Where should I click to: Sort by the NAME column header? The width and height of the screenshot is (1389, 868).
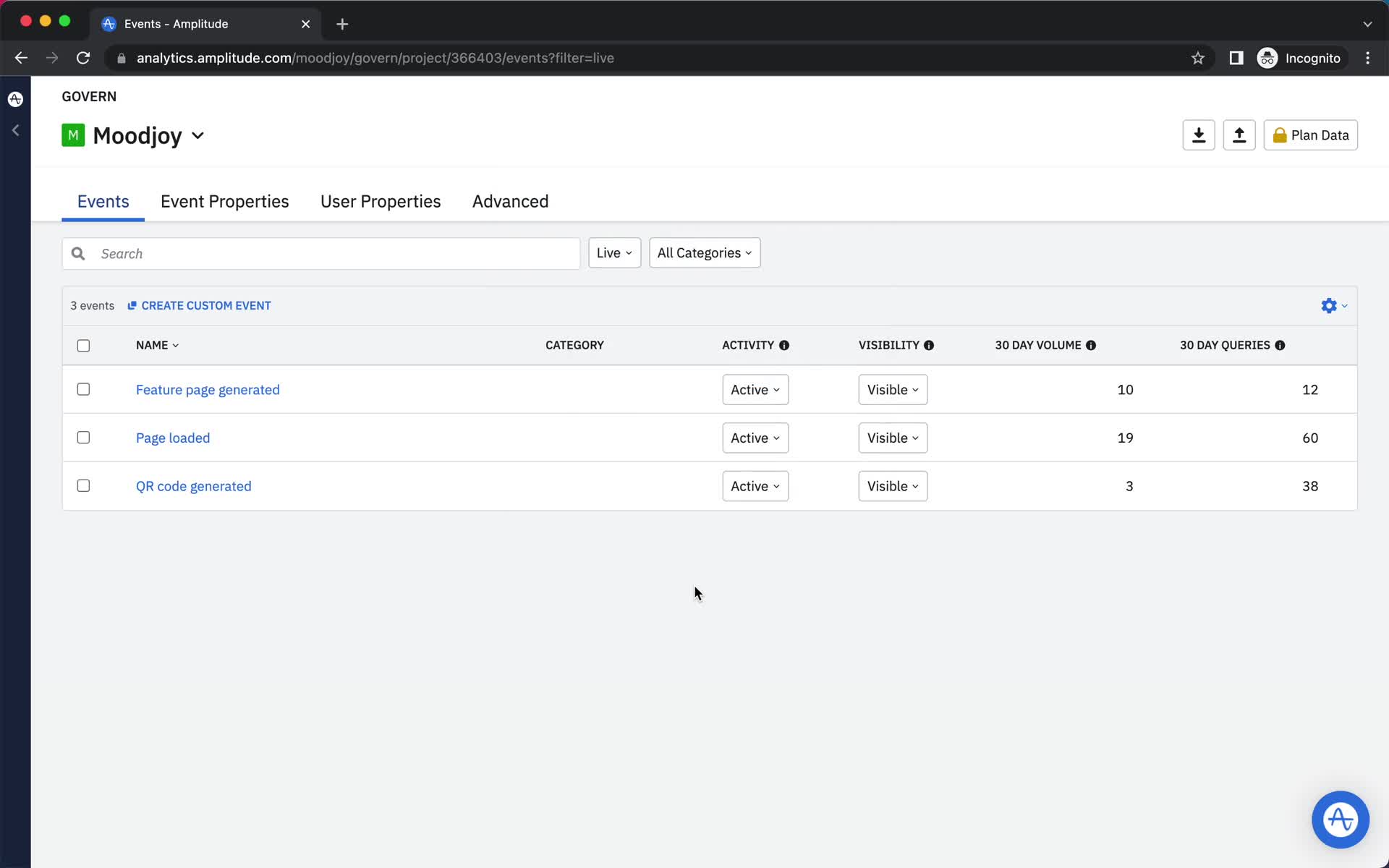click(x=157, y=346)
